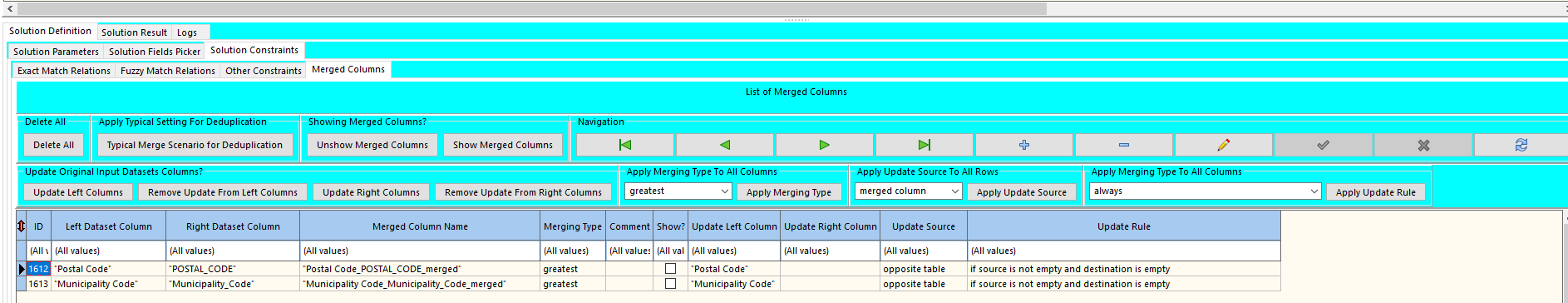This screenshot has width=1568, height=303.
Task: Select Solution Constraints tab
Action: coord(254,50)
